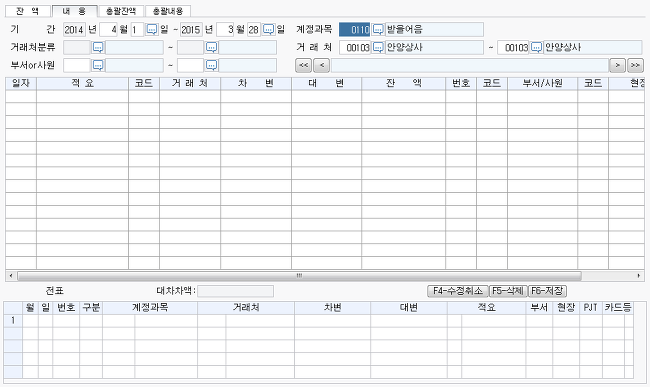The height and width of the screenshot is (387, 650).
Task: Click the 대차차액 value field
Action: click(x=235, y=291)
